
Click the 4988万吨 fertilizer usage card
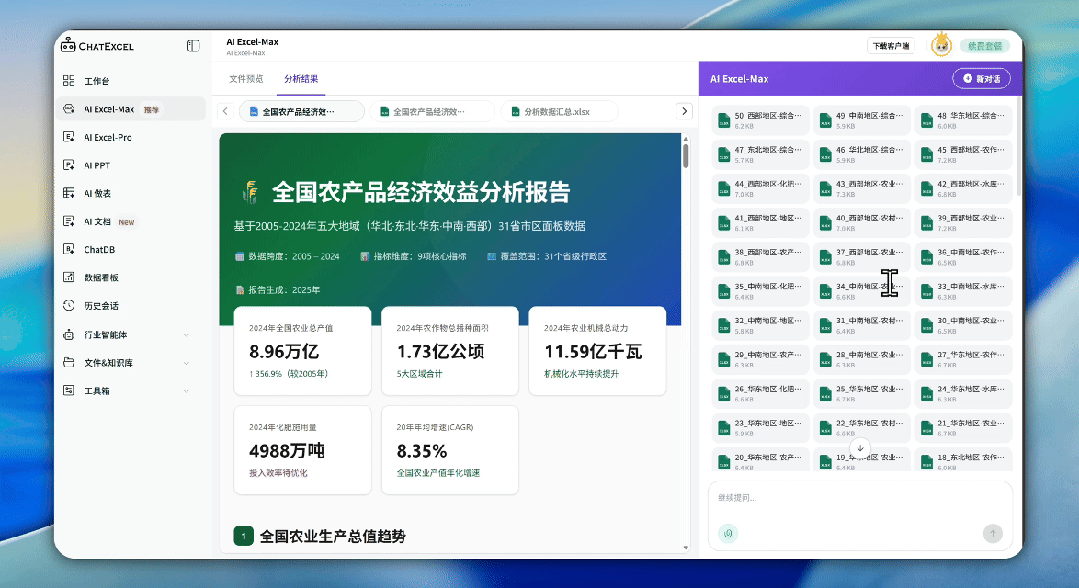[302, 450]
